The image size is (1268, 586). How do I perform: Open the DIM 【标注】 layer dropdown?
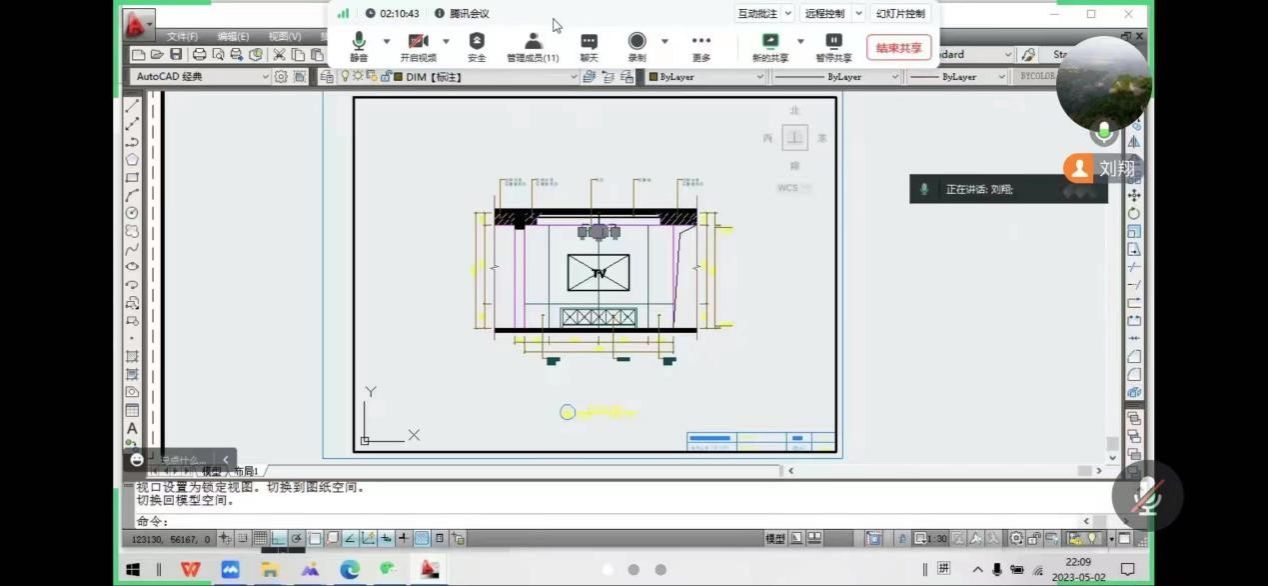[x=573, y=77]
